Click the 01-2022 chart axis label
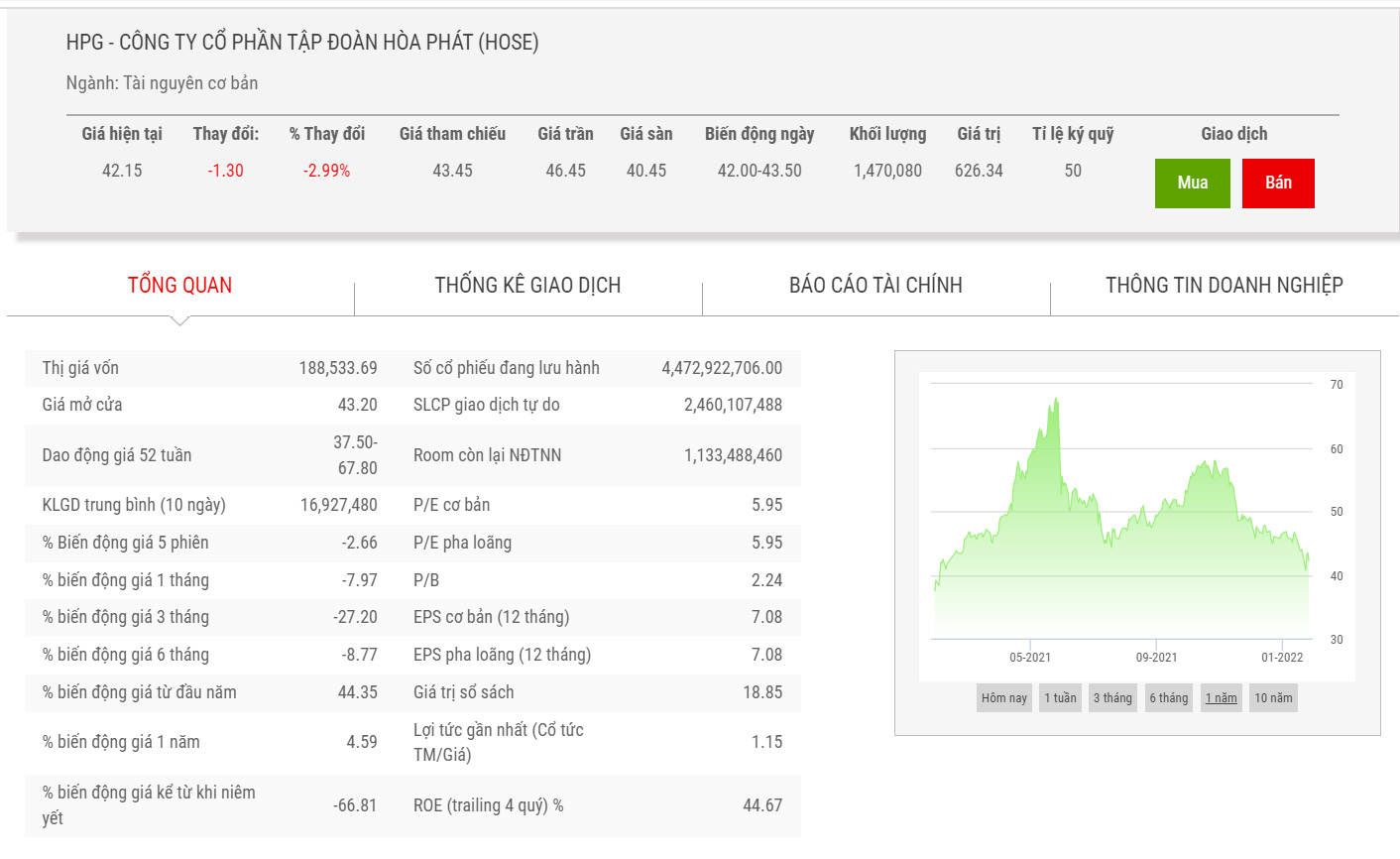The height and width of the screenshot is (859, 1400). tap(1282, 658)
